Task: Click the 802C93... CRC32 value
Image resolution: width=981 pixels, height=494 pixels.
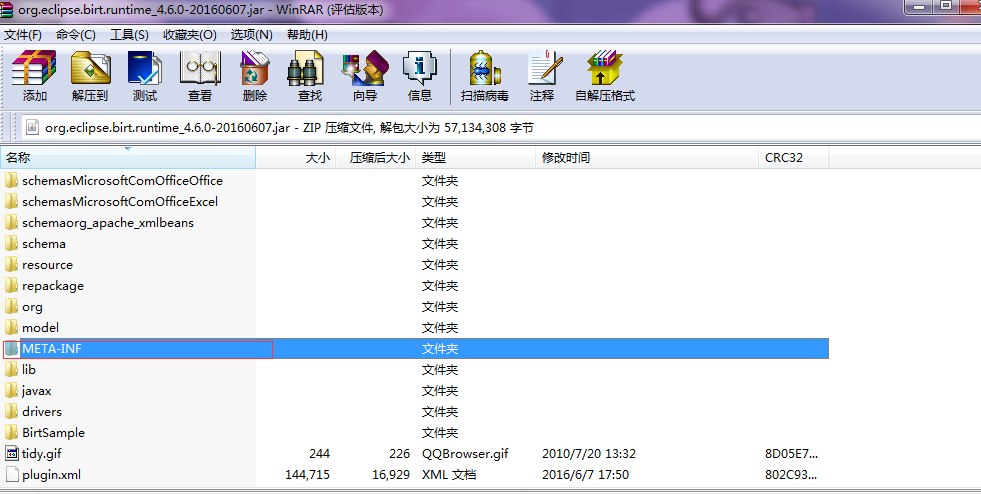Action: [791, 475]
